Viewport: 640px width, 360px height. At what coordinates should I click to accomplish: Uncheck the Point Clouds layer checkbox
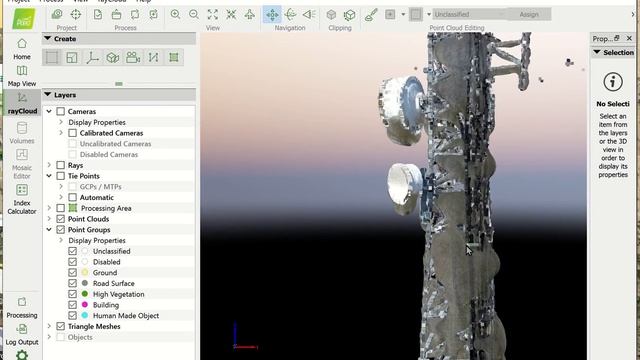61,219
